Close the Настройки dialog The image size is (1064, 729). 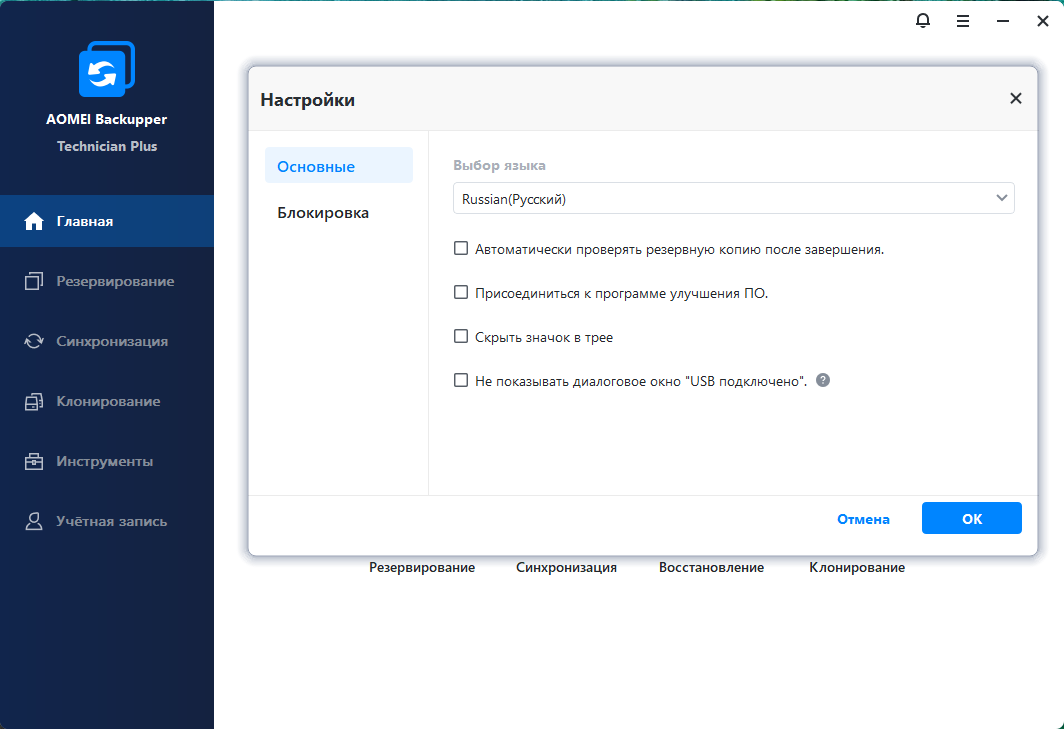(x=1015, y=98)
